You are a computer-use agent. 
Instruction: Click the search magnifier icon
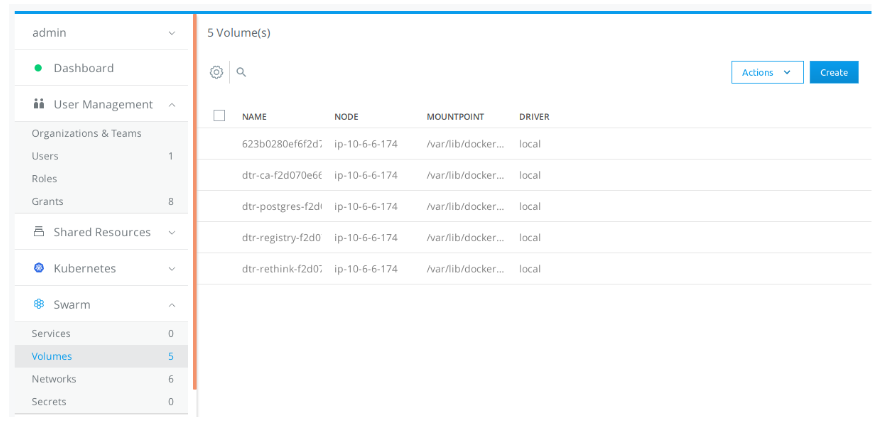[241, 72]
